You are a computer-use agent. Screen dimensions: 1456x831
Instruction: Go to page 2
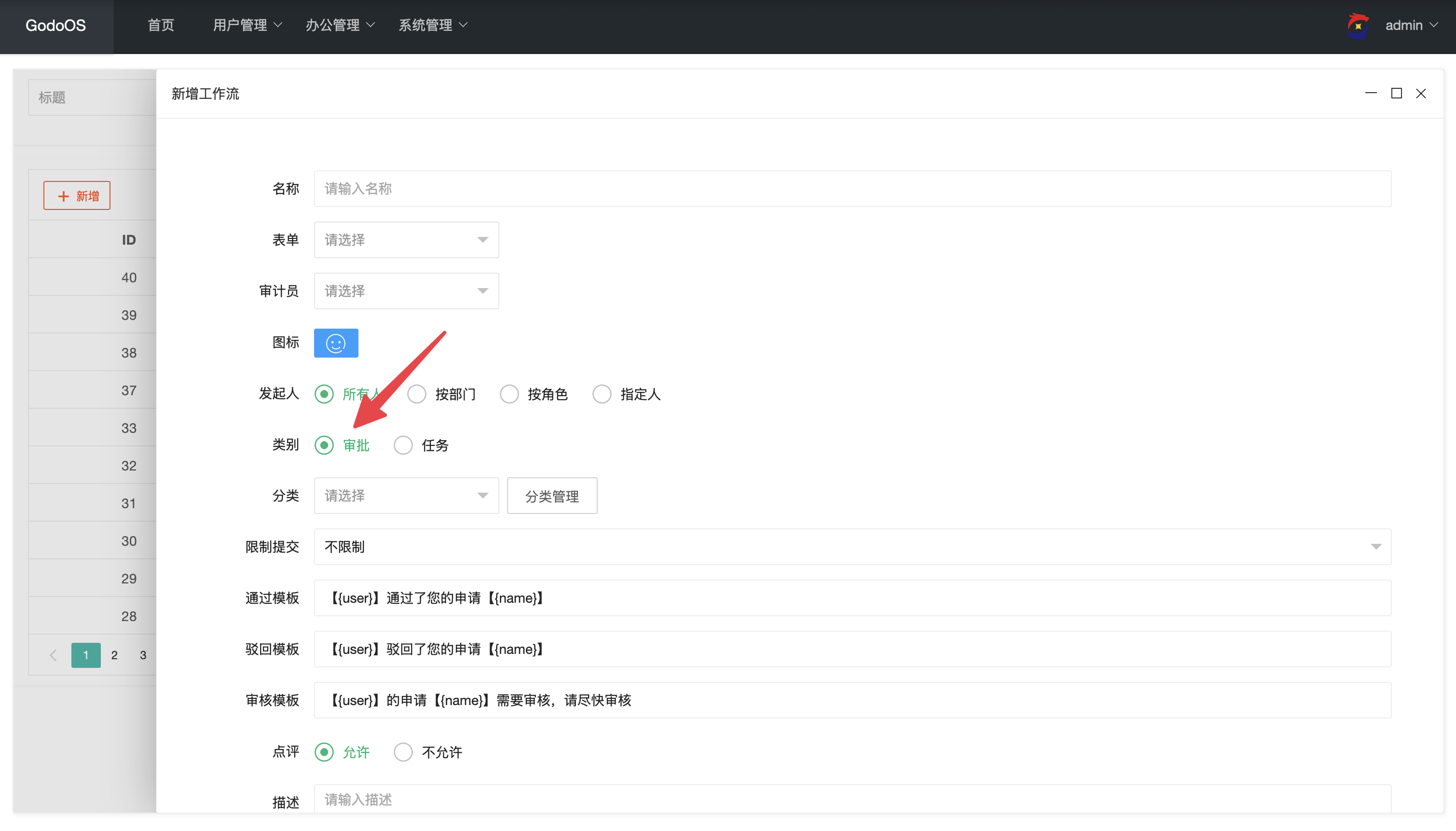coord(114,655)
